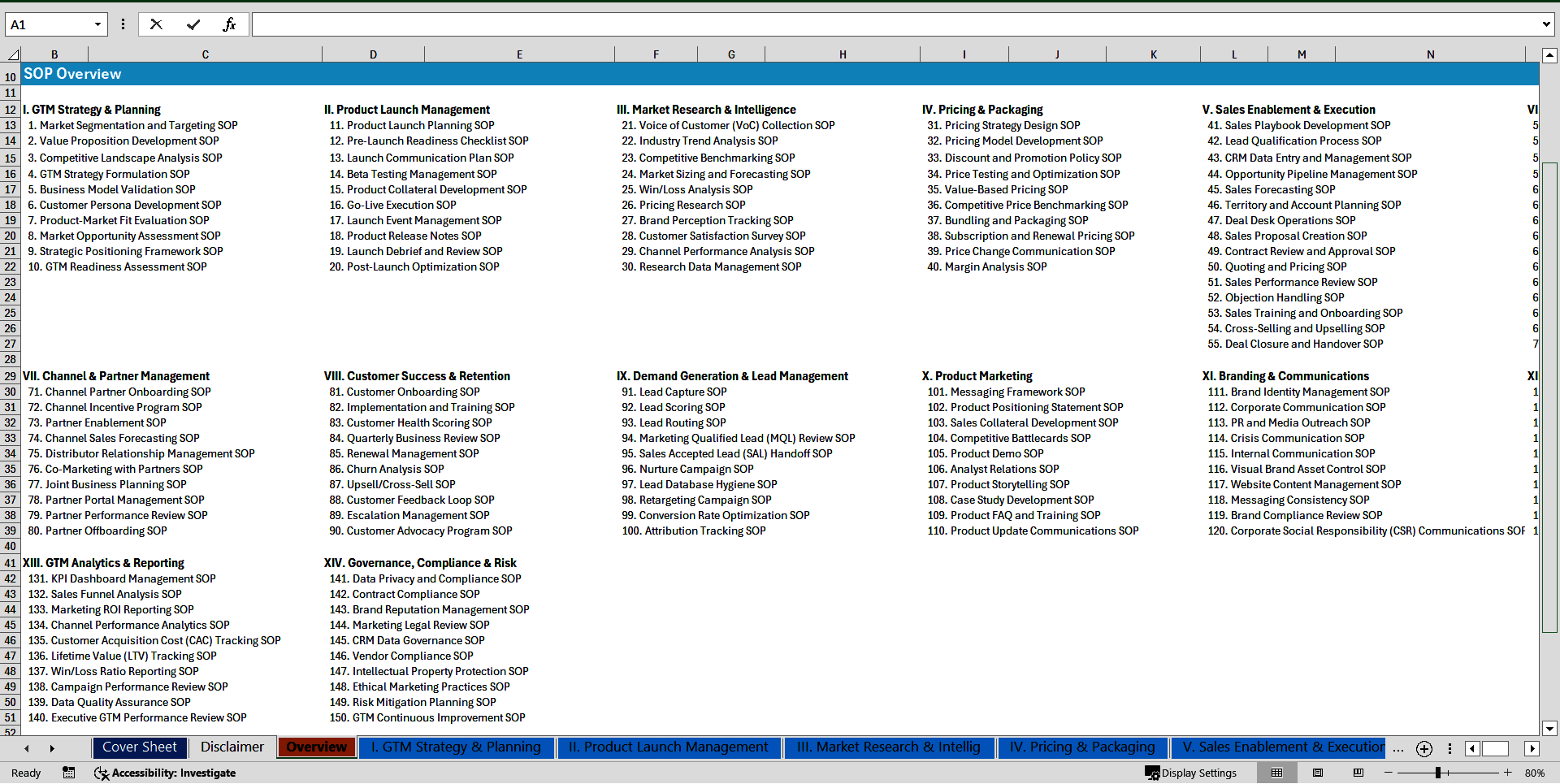Click the Select All corner triangle
Image resolution: width=1560 pixels, height=784 pixels.
click(13, 55)
